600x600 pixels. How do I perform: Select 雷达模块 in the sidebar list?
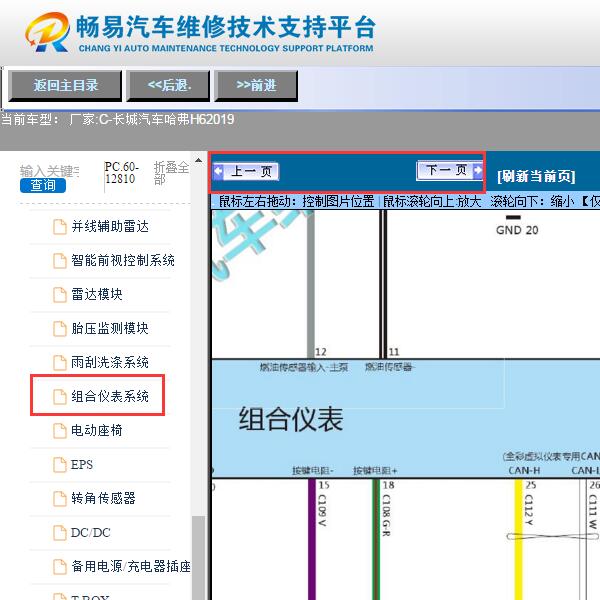[97, 295]
